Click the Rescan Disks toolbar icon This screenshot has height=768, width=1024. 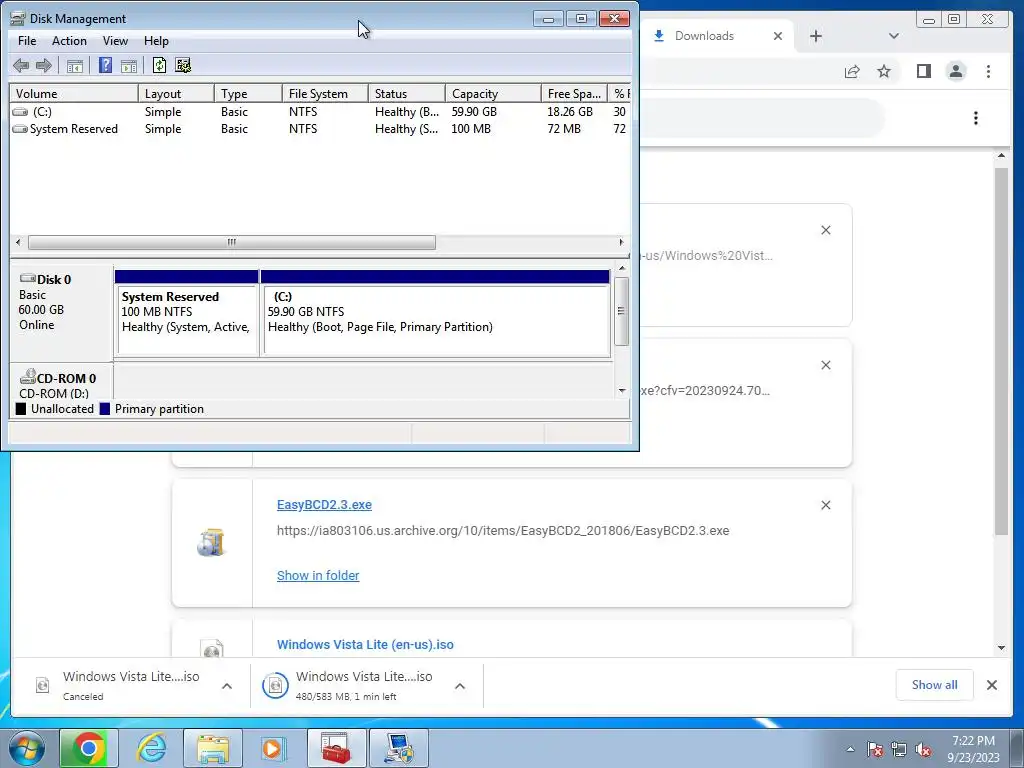(184, 65)
